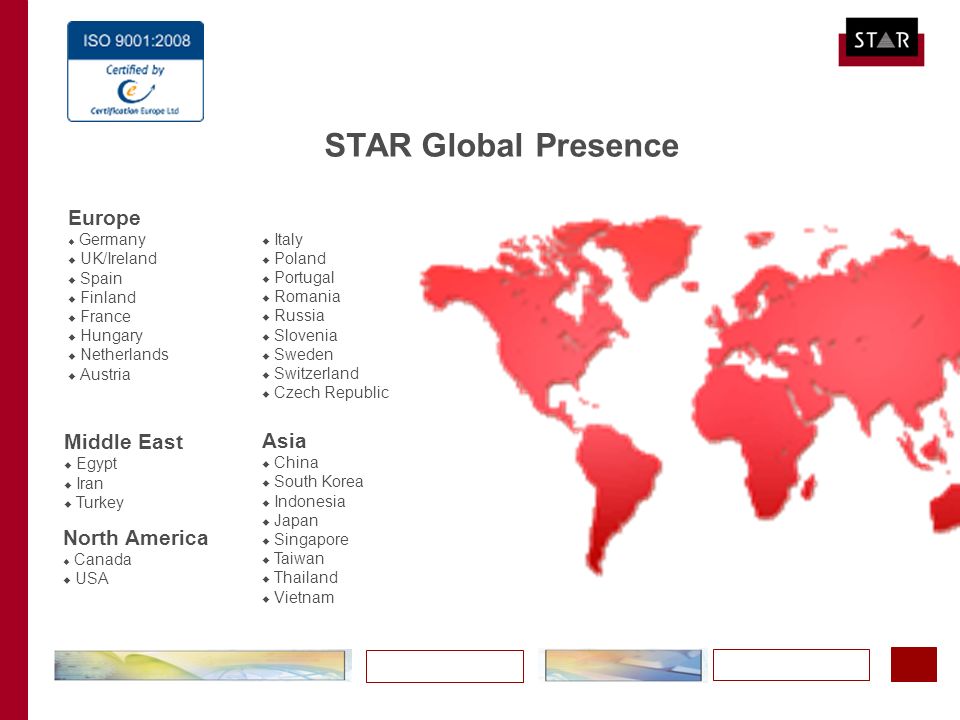Viewport: 960px width, 720px height.
Task: Select the "Asia" heading
Action: pyautogui.click(x=284, y=441)
